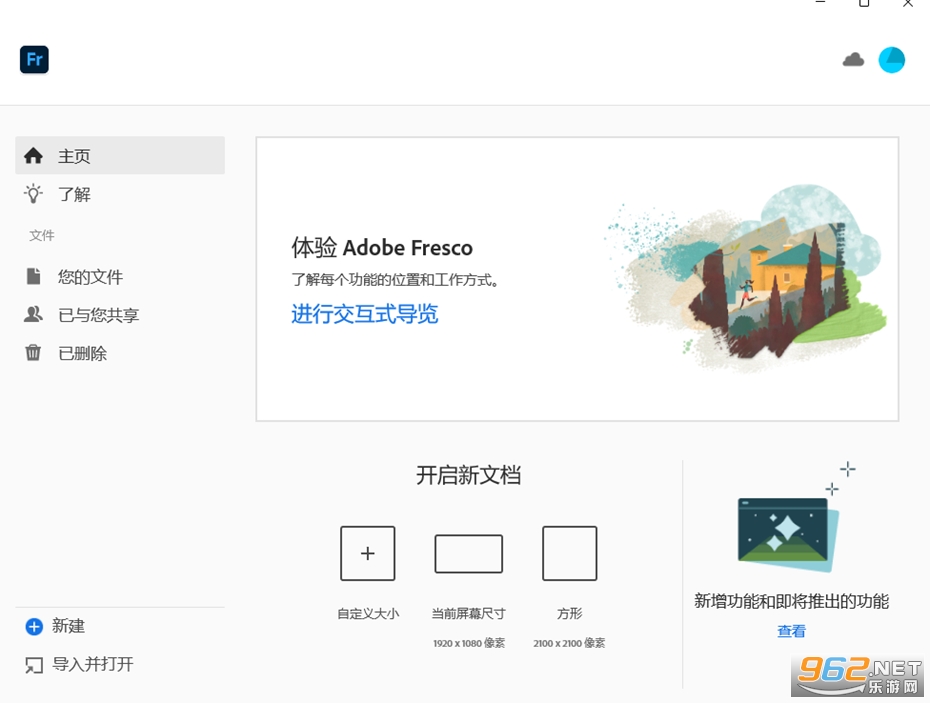This screenshot has width=930, height=703.
Task: Click the trash icon beside 已删除
Action: (x=33, y=353)
